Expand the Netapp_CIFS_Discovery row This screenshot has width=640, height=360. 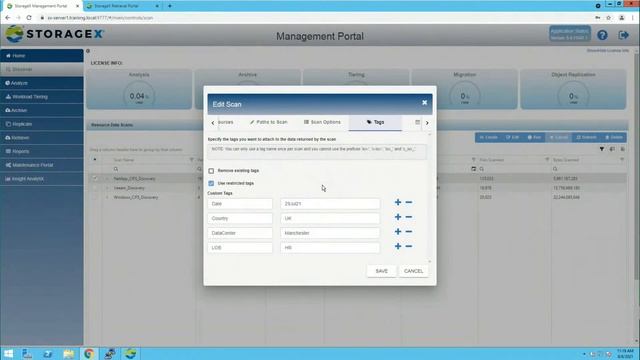pyautogui.click(x=107, y=179)
